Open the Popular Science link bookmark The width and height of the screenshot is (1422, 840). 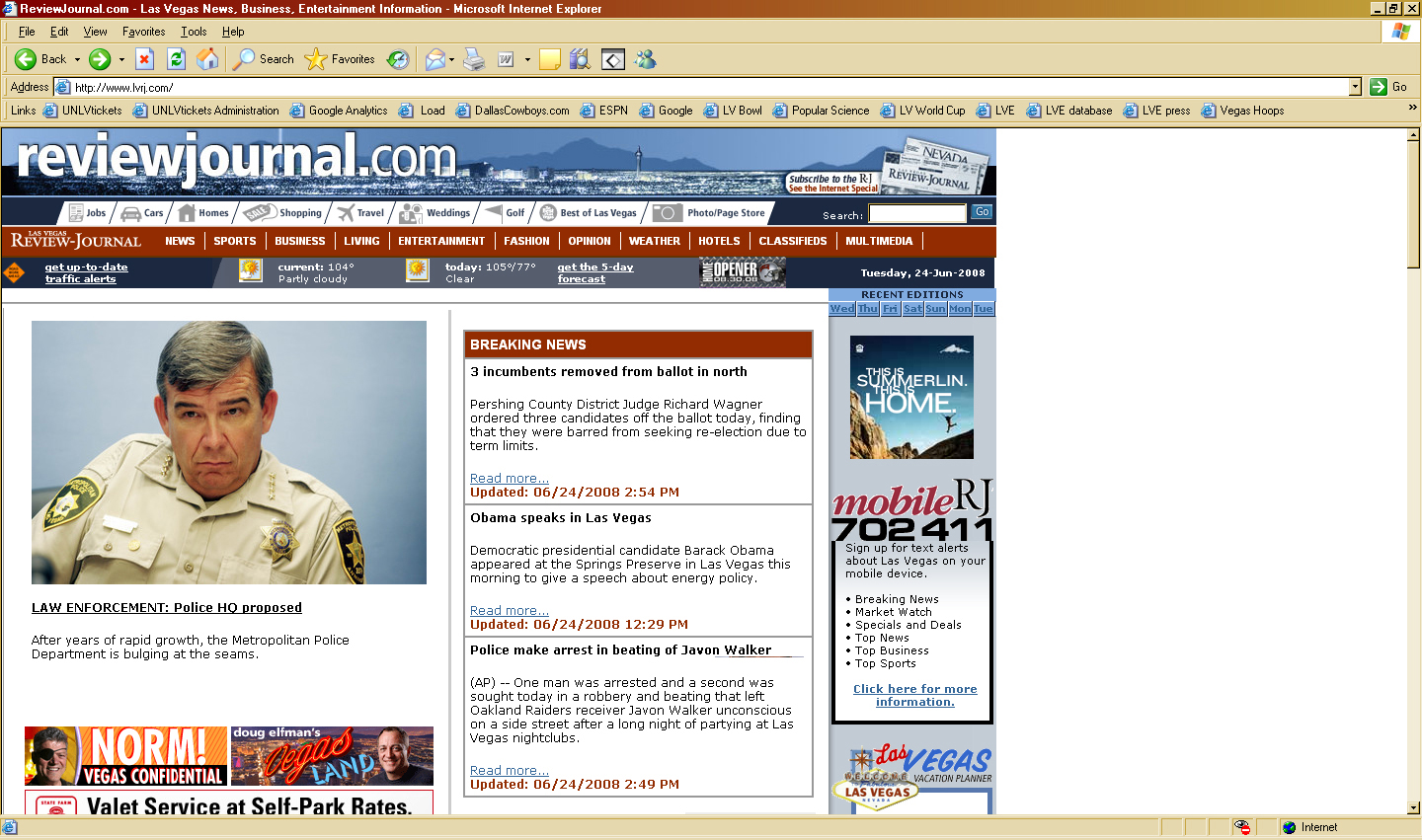tap(821, 111)
